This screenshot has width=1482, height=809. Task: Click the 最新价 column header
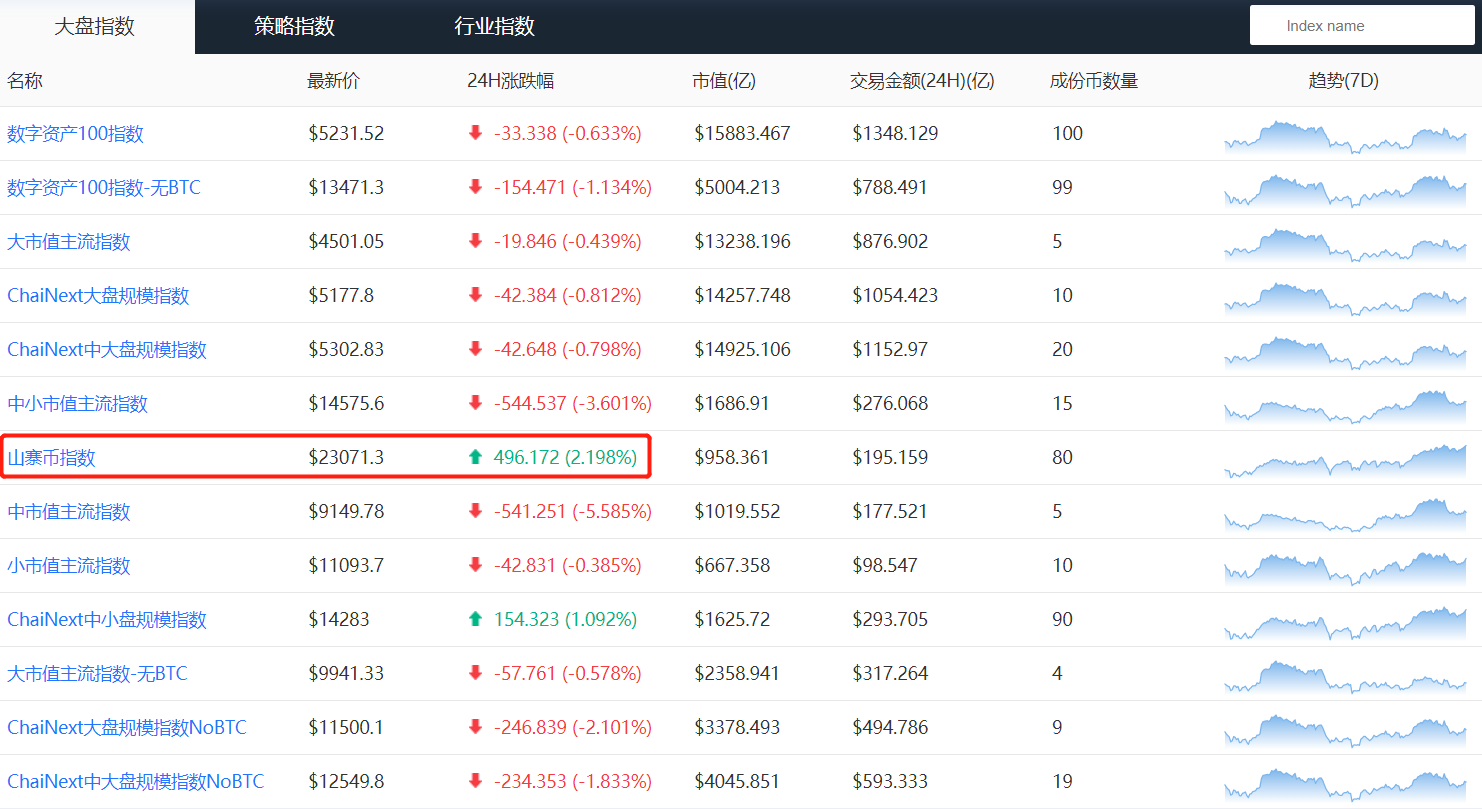[333, 81]
